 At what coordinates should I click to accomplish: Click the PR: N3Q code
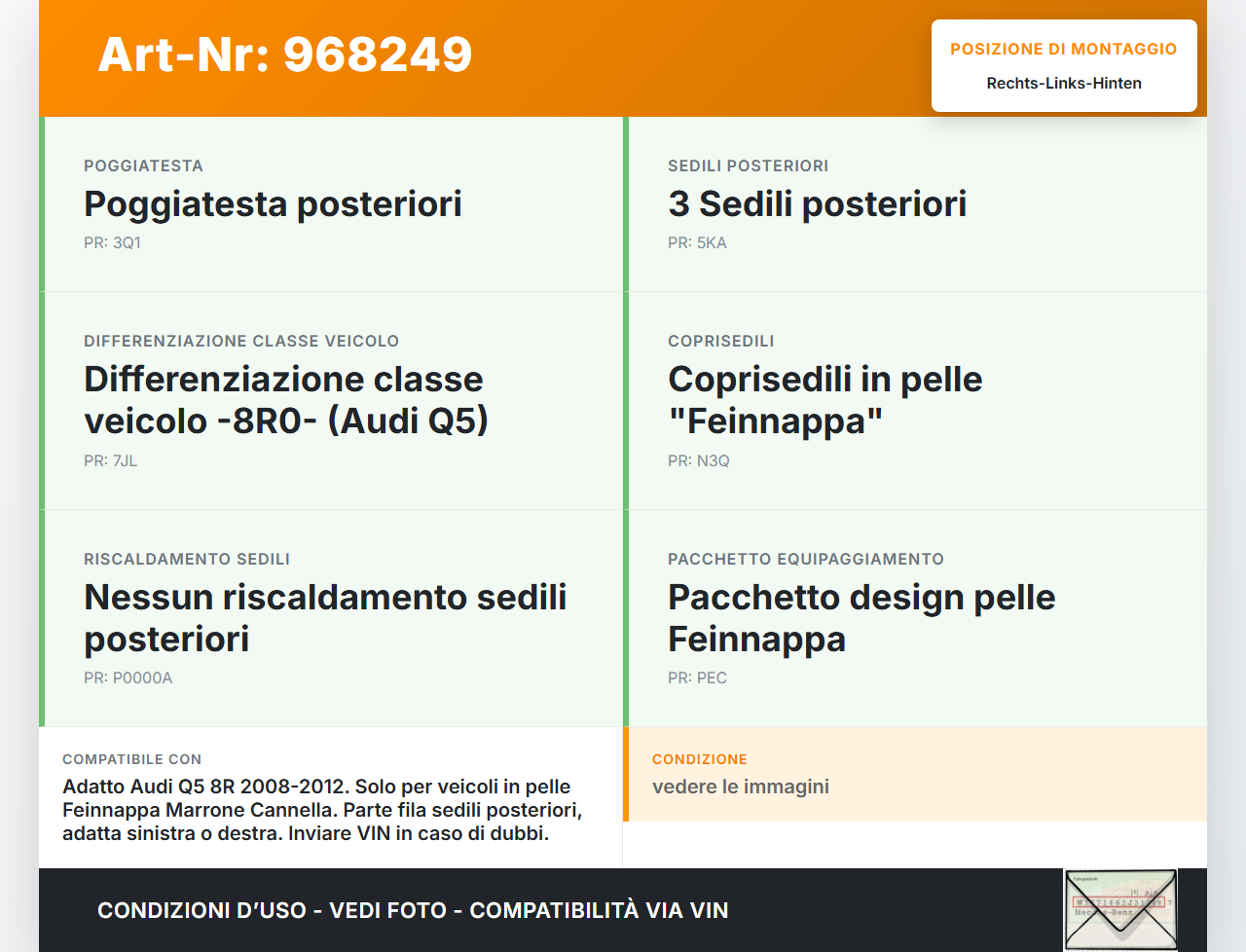pyautogui.click(x=698, y=460)
